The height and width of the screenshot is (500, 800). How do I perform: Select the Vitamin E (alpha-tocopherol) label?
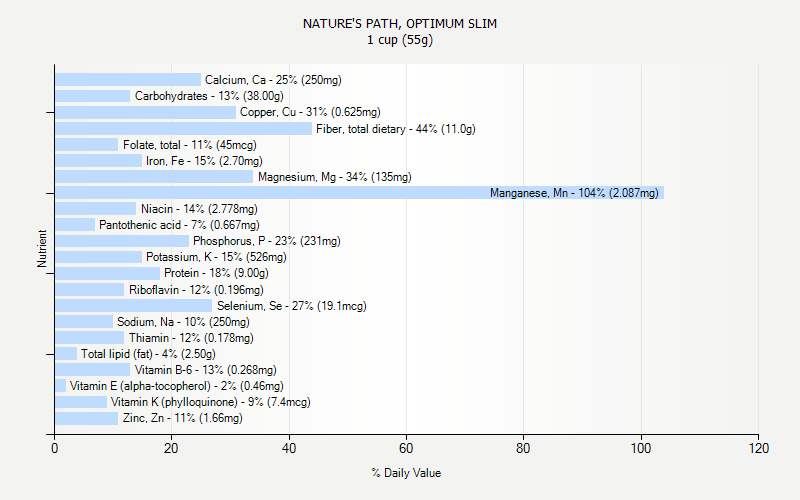[176, 386]
